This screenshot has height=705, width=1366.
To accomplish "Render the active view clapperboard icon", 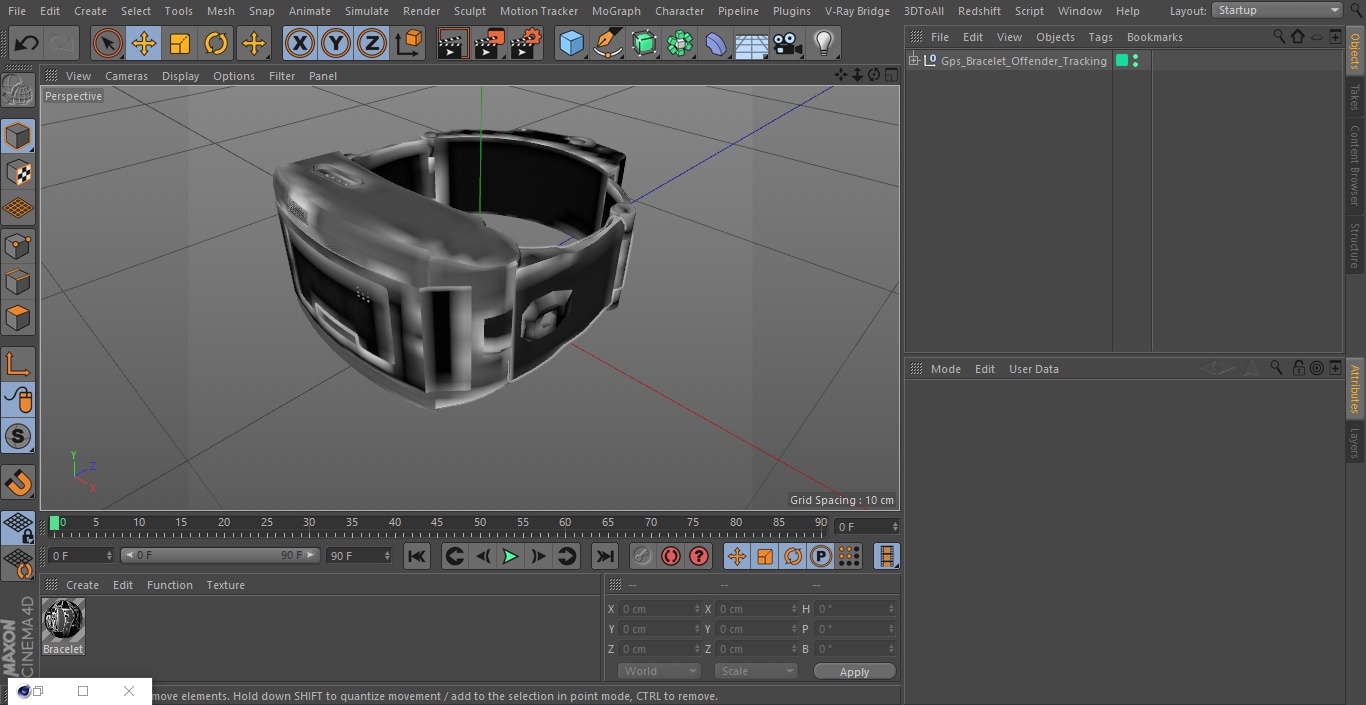I will pos(453,43).
